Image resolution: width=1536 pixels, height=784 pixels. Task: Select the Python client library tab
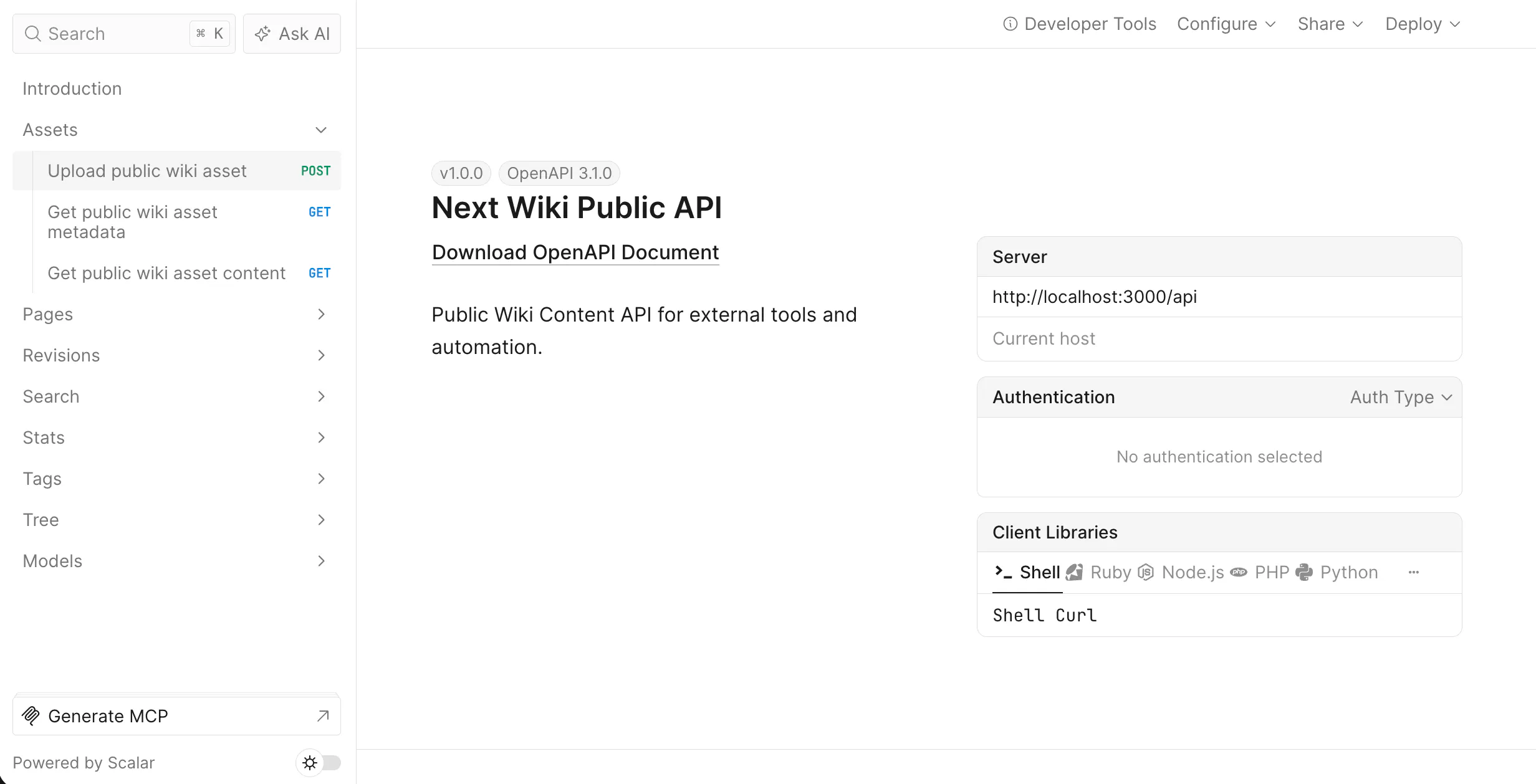point(1337,572)
